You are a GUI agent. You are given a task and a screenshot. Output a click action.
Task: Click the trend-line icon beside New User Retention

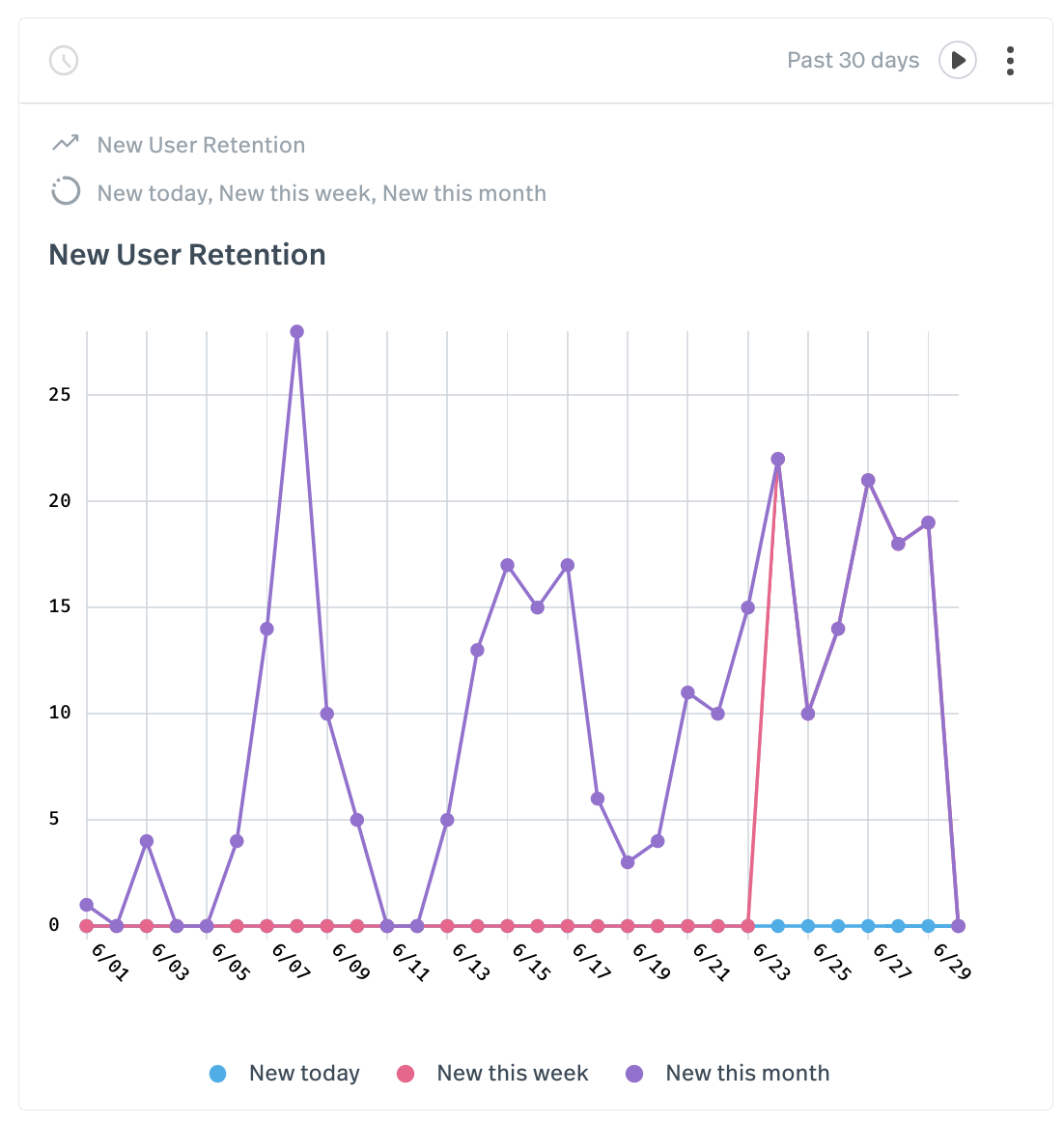[63, 143]
